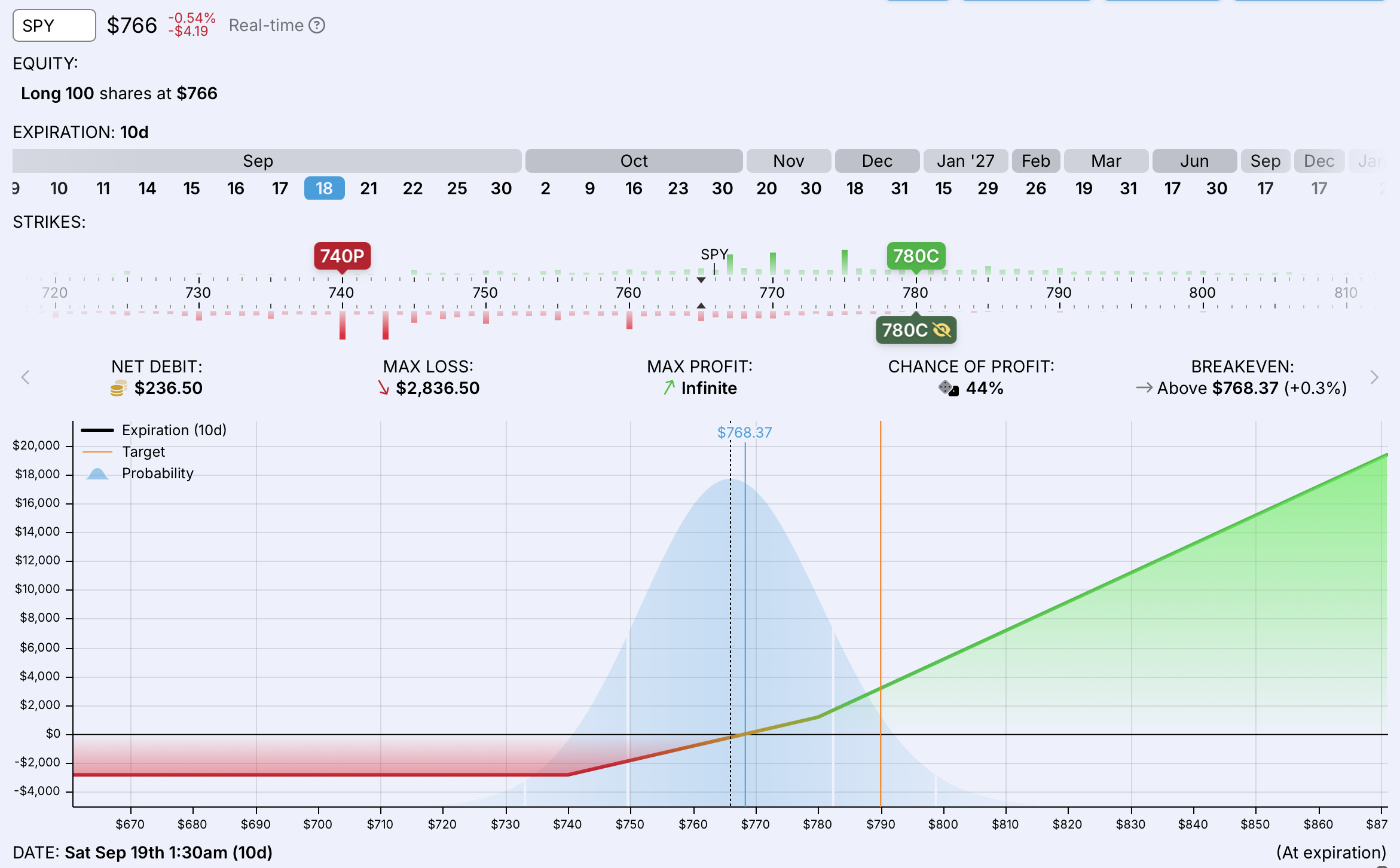Select the Oct expiration month tab
Viewport: 1400px width, 868px height.
634,161
